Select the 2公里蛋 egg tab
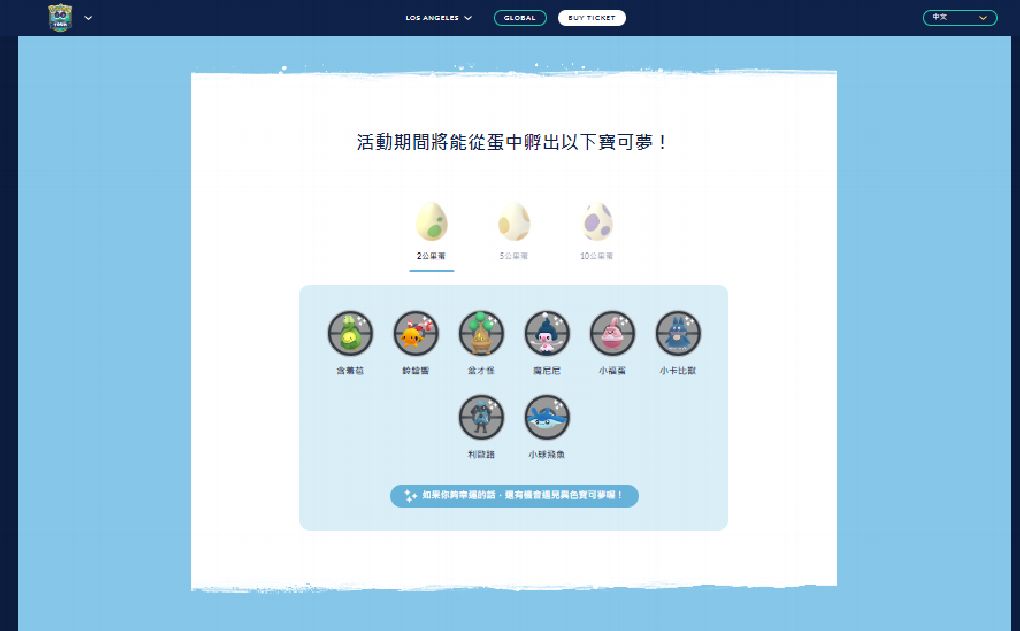 [431, 235]
